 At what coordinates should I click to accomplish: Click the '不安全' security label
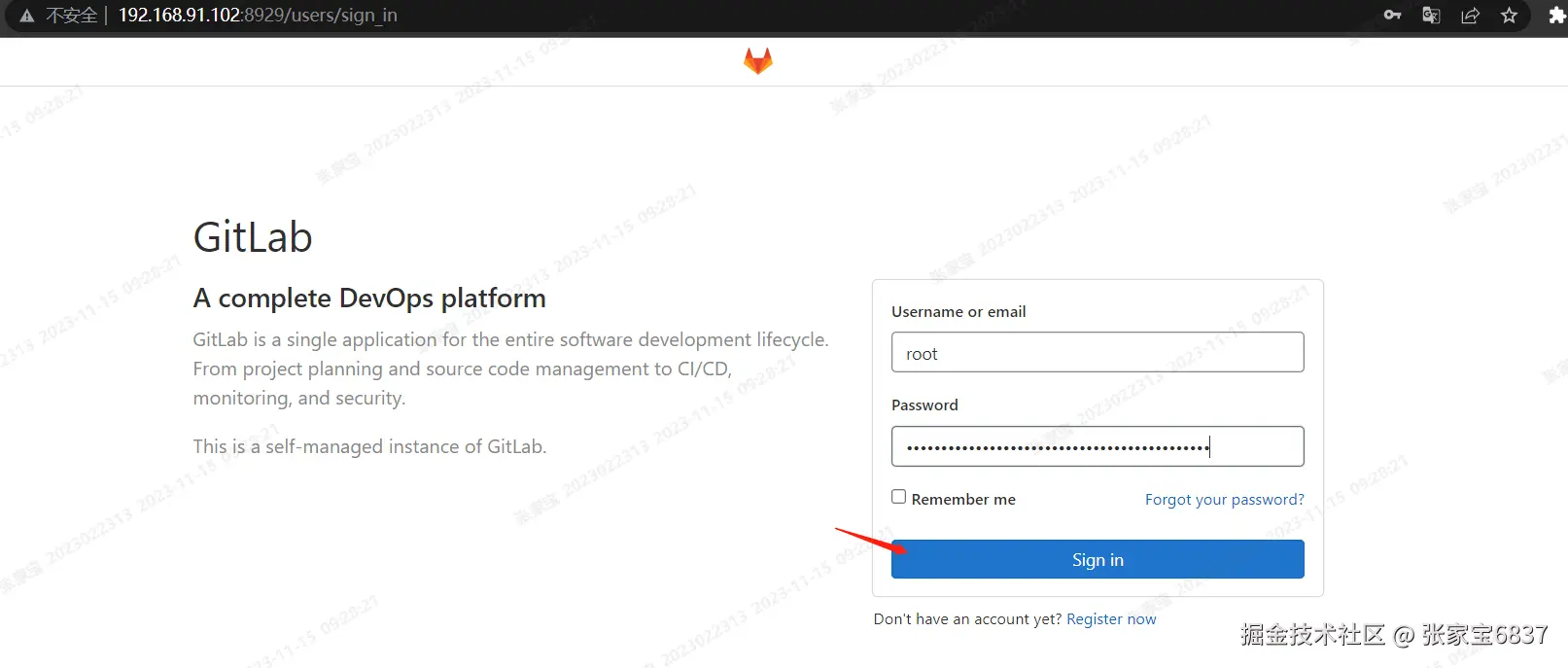pyautogui.click(x=71, y=16)
